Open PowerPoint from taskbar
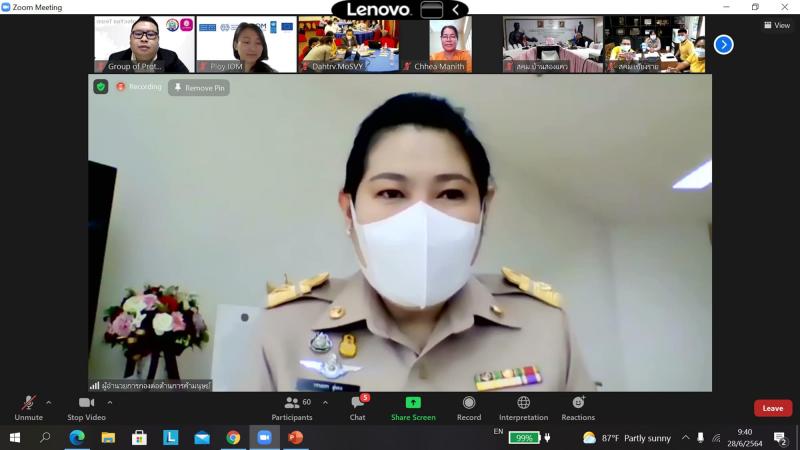This screenshot has height=450, width=800. click(x=295, y=438)
